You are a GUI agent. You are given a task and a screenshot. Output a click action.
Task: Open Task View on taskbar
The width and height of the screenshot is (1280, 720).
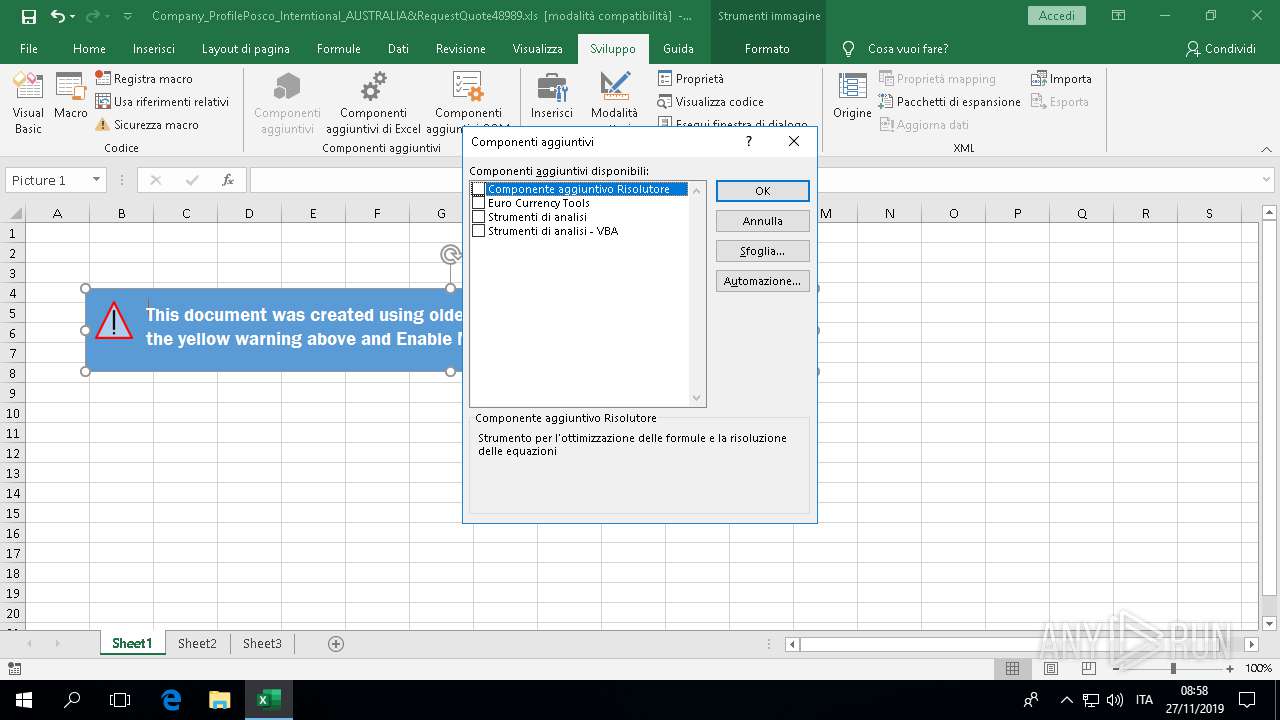click(120, 700)
